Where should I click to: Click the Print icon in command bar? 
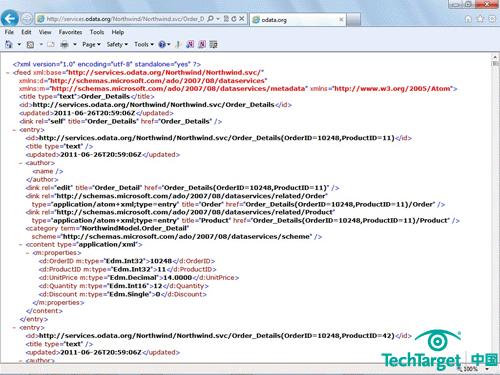(64, 44)
